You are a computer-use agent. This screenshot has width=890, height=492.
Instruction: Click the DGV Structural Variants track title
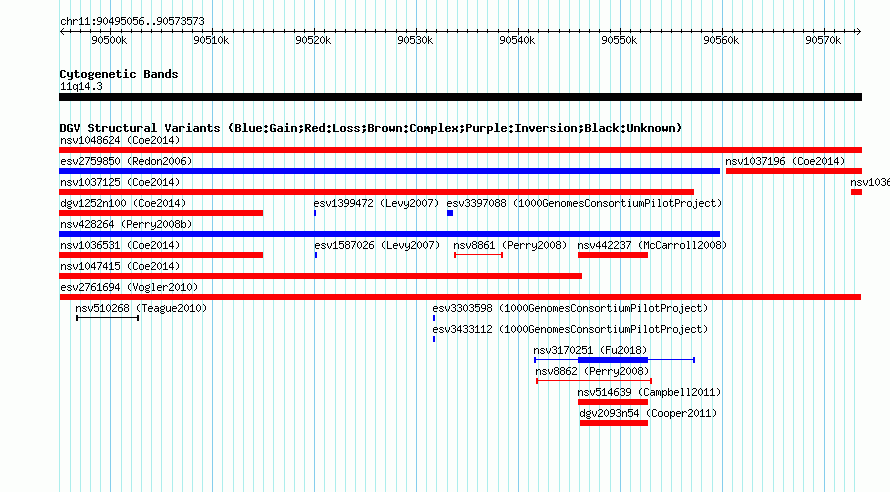(x=371, y=128)
